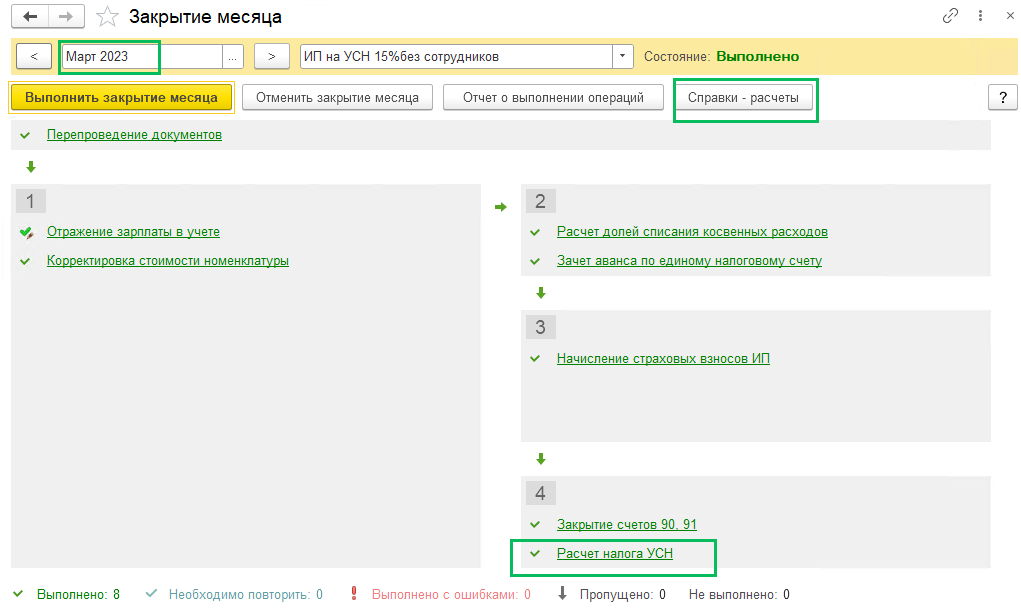This screenshot has width=1021, height=613.
Task: Expand the organization dropdown list
Action: coord(623,56)
